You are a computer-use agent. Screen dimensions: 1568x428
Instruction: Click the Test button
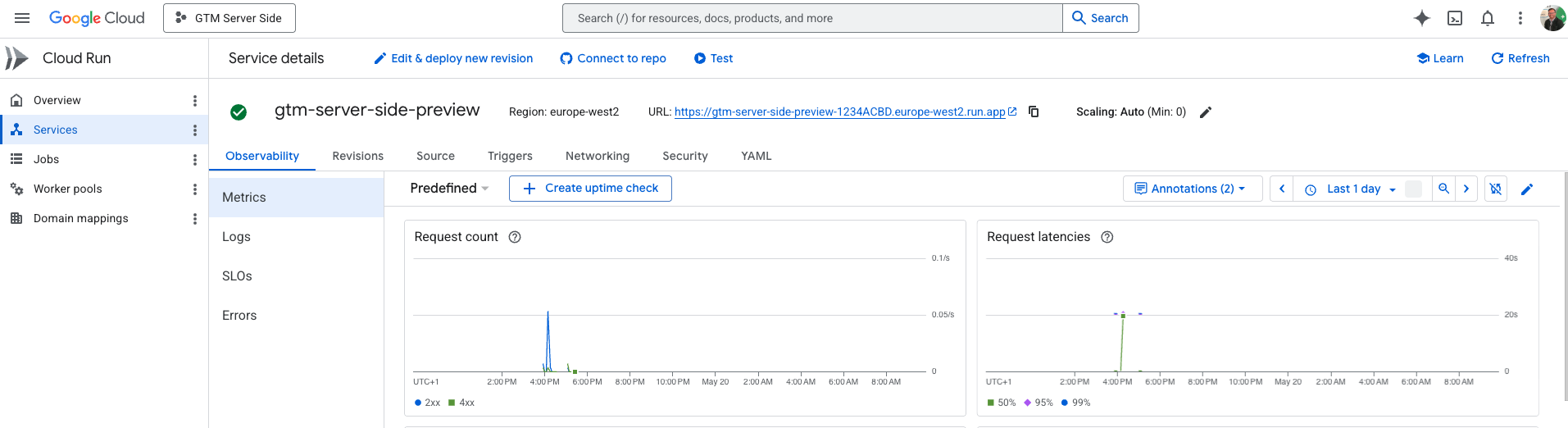(713, 58)
